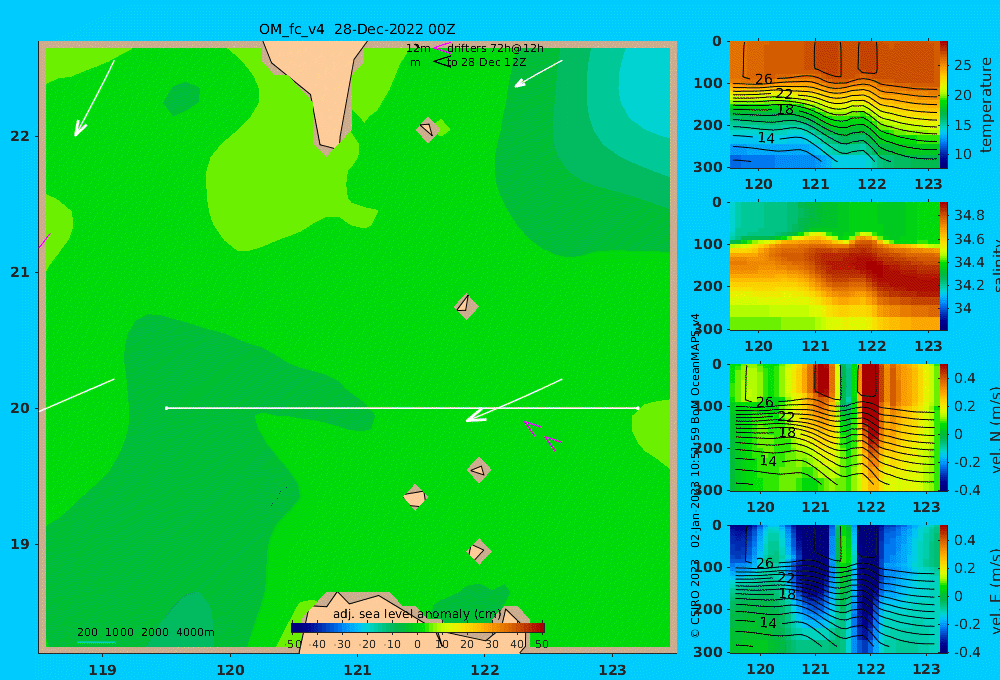
Task: Click the 'adj. sea level anomaly (cm)' label
Action: [417, 614]
